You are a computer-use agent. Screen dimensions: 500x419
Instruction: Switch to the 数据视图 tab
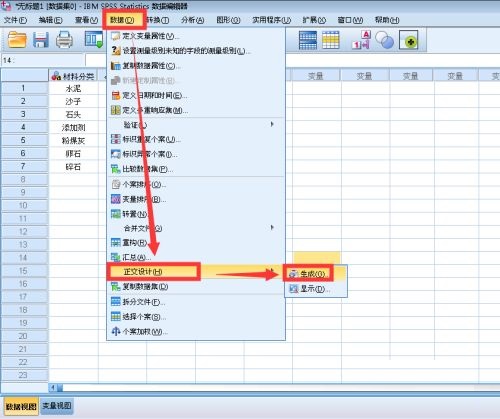coord(21,406)
